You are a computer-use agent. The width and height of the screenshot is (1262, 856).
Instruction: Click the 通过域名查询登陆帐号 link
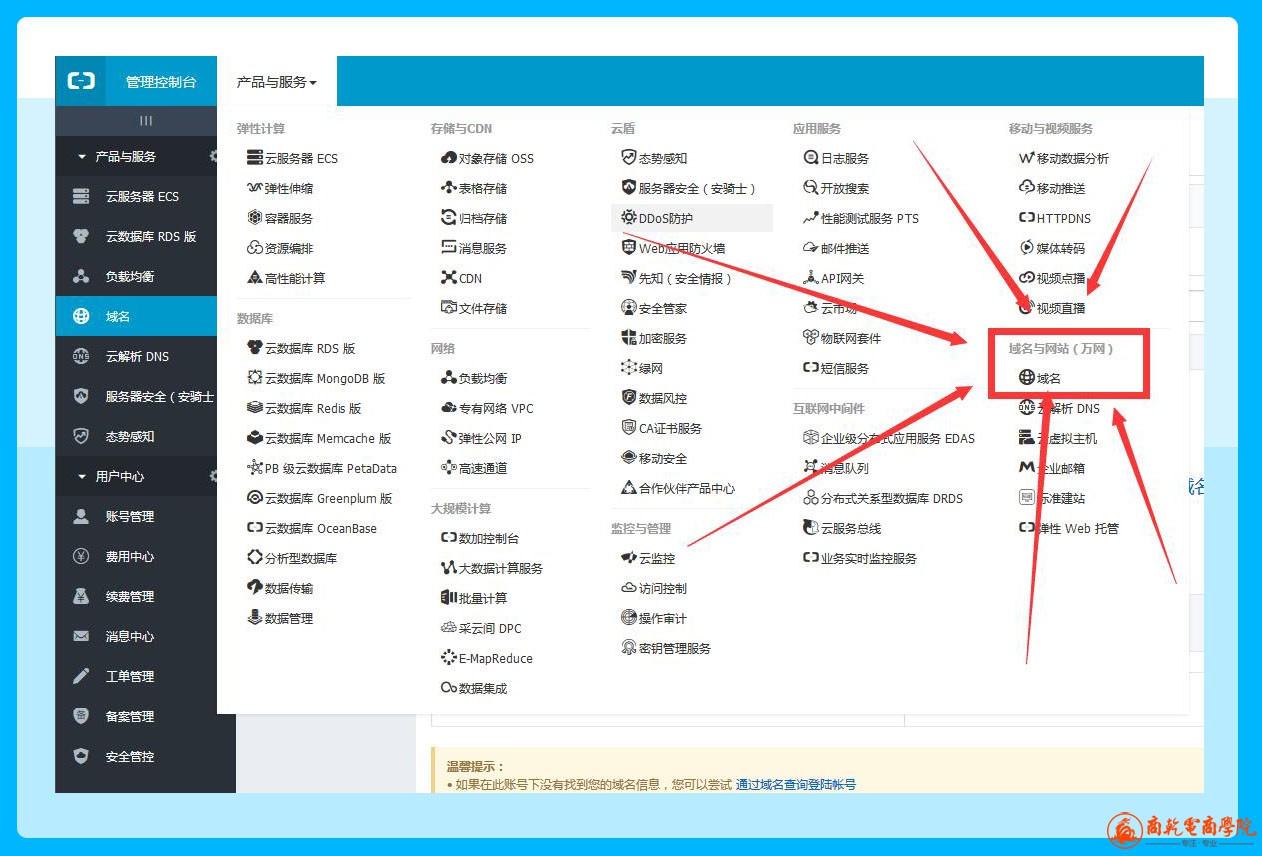click(796, 785)
